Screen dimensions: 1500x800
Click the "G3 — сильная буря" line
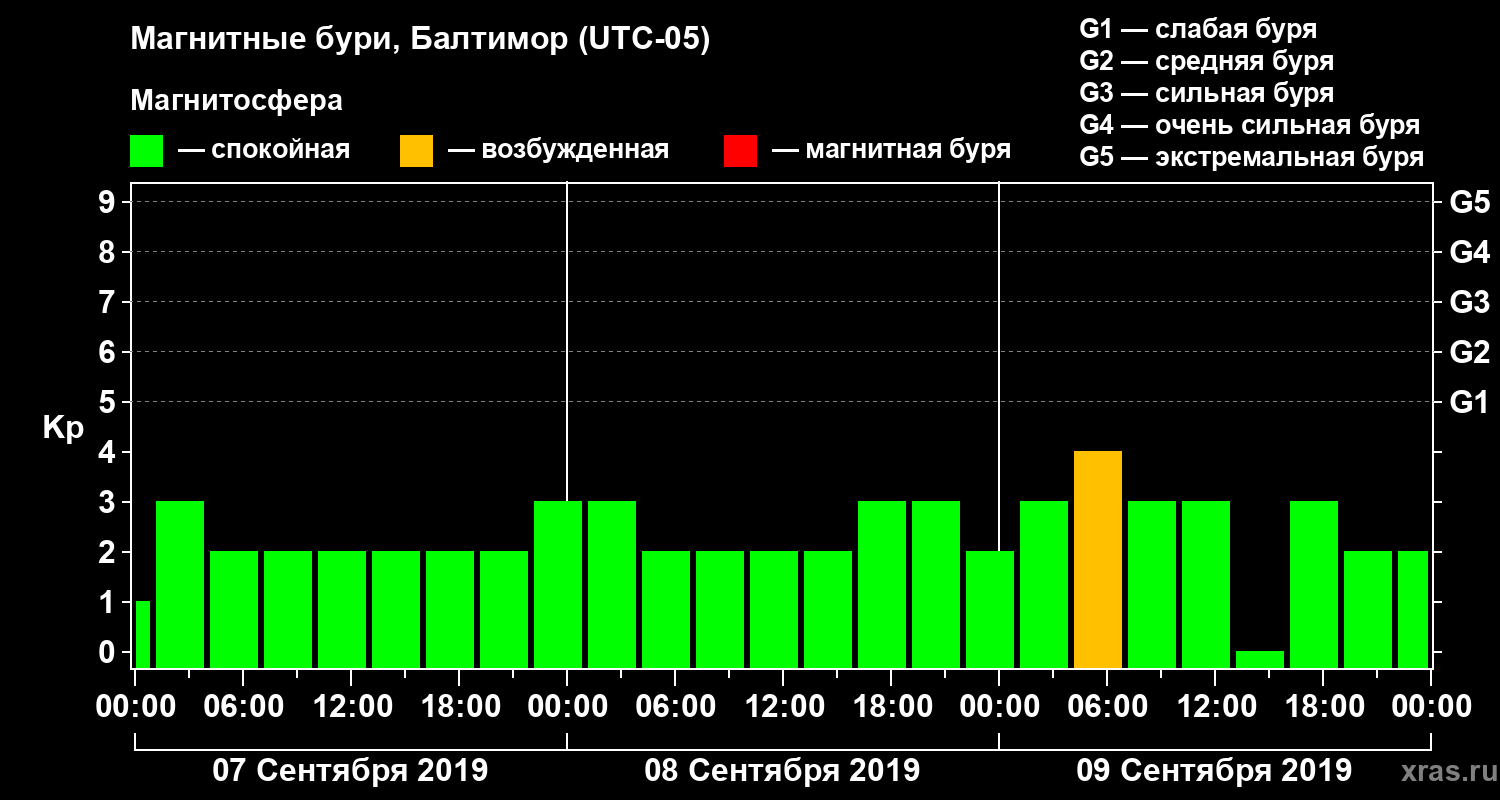(1206, 93)
